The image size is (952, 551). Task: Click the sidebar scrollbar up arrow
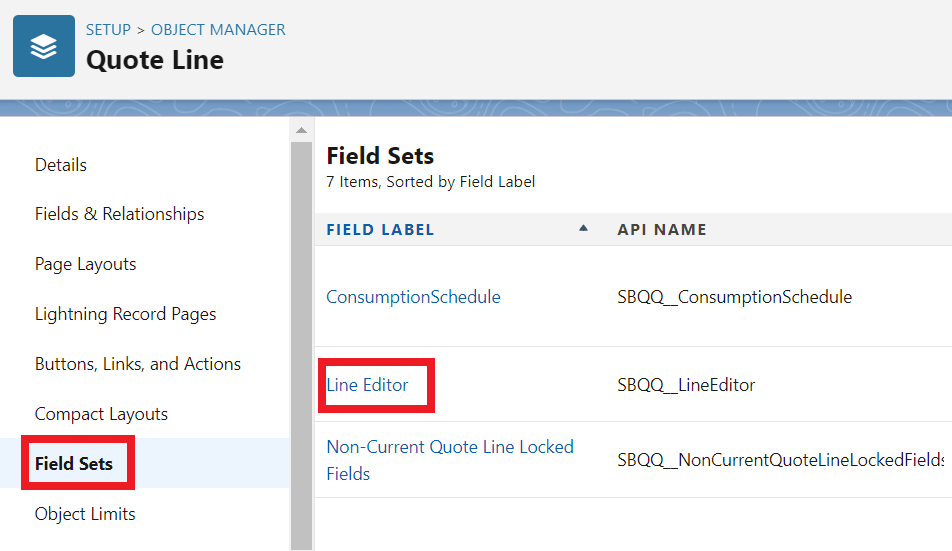(301, 129)
